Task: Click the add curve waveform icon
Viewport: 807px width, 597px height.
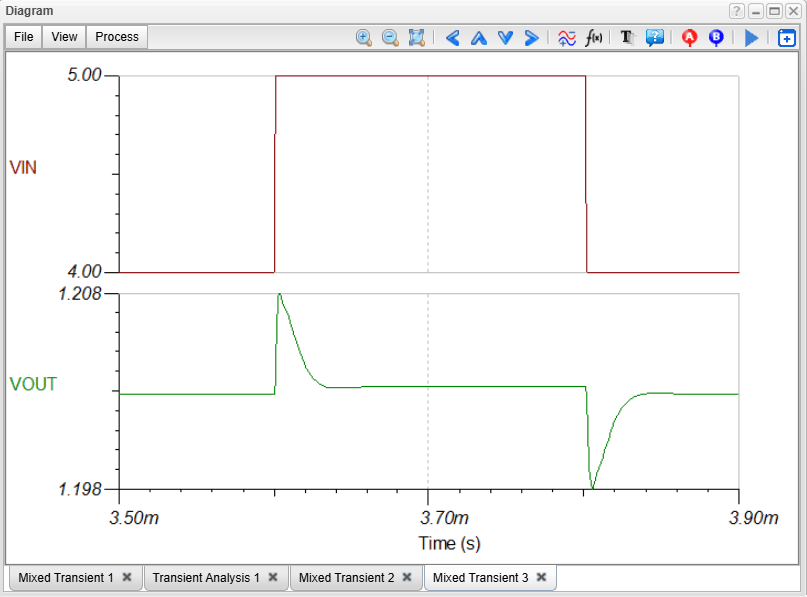Action: click(x=566, y=37)
